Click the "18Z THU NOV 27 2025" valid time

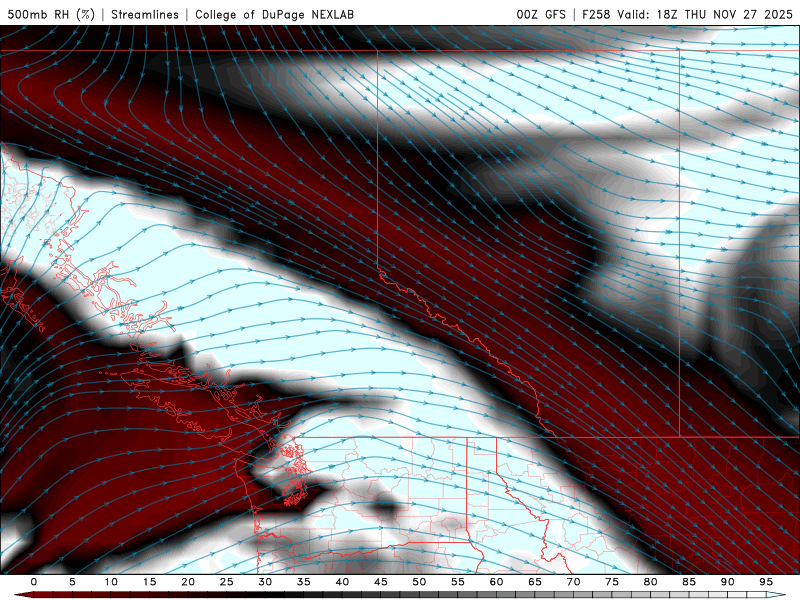pyautogui.click(x=724, y=14)
